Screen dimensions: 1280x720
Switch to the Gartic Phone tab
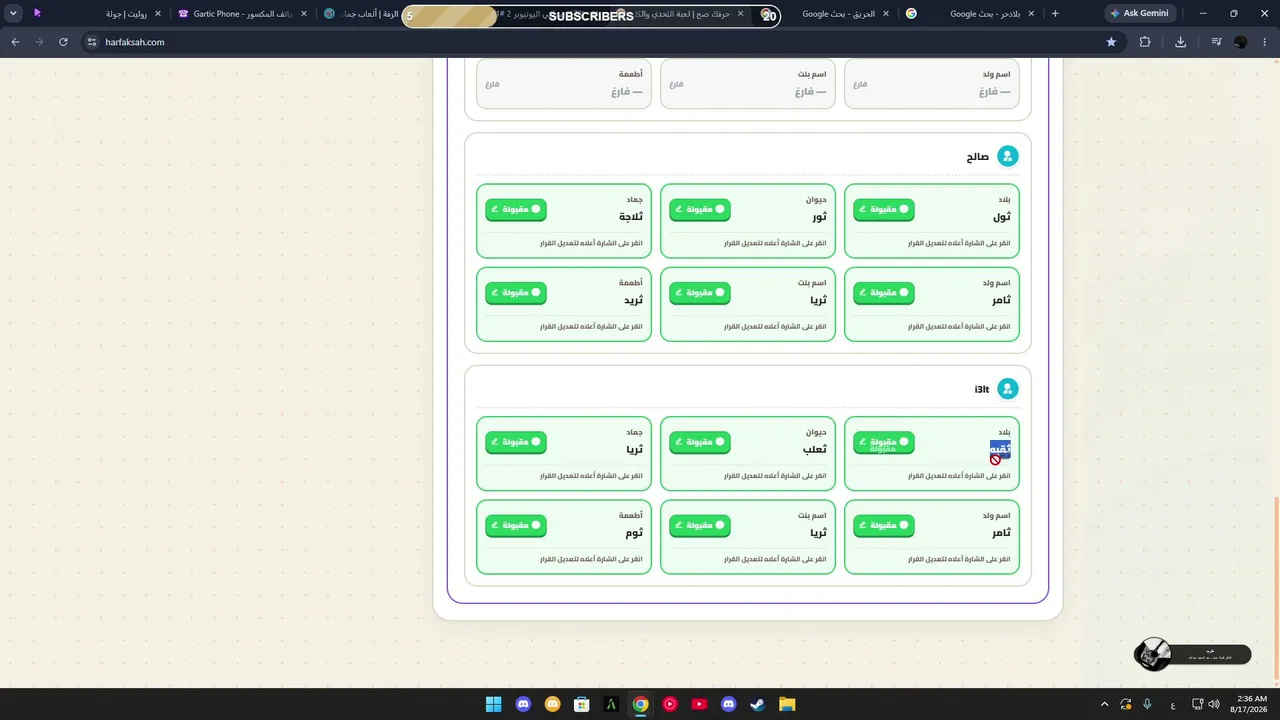[243, 14]
